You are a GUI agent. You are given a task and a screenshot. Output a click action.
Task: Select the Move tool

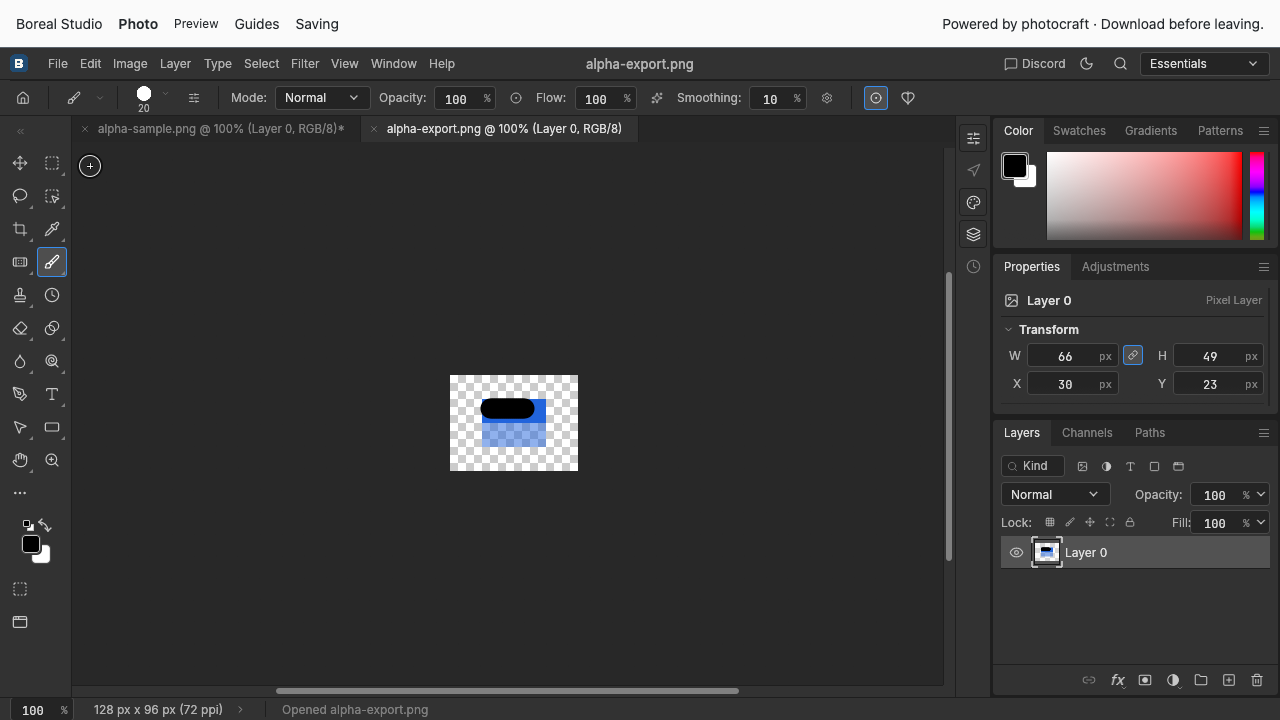pos(20,163)
